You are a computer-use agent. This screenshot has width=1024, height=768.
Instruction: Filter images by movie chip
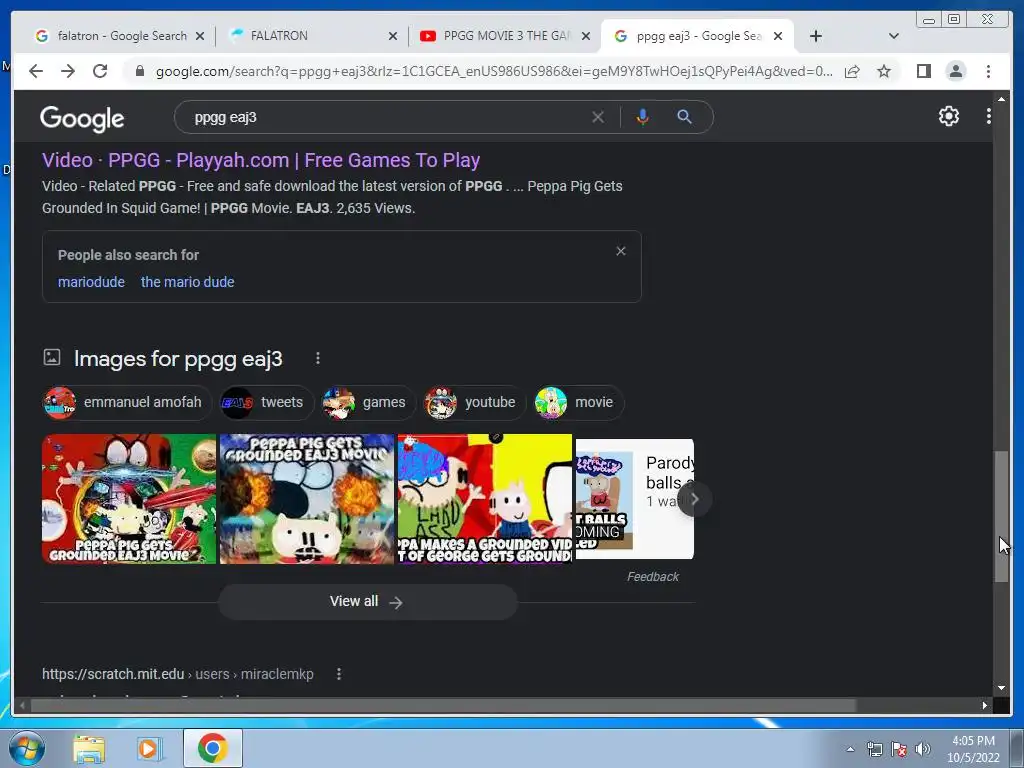pos(577,402)
